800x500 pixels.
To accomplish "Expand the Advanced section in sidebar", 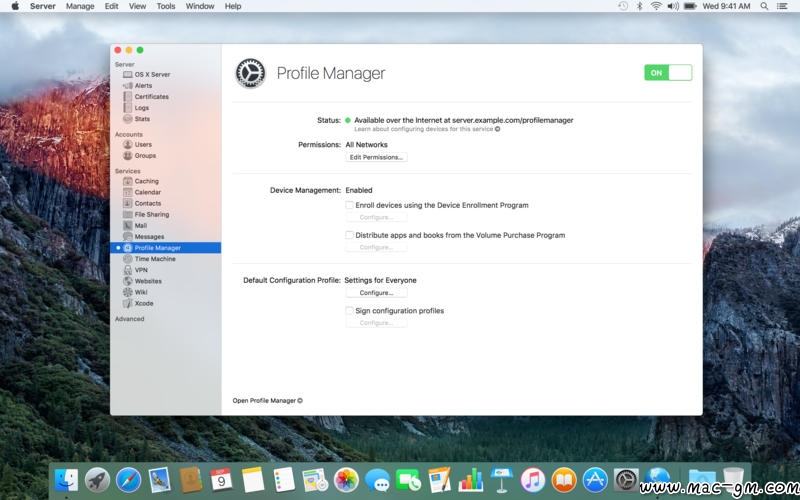I will click(130, 319).
